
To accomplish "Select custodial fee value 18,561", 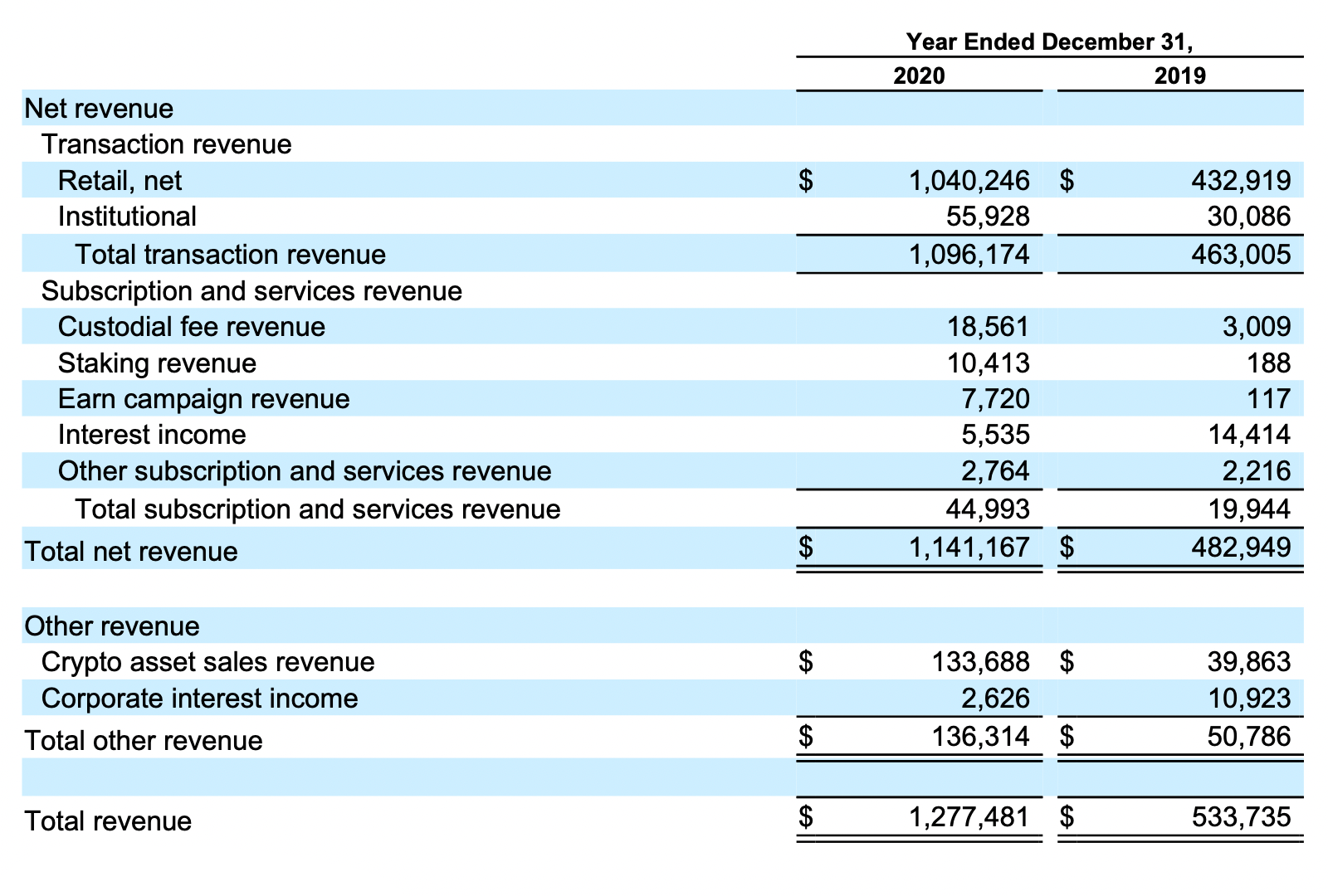I will point(988,327).
